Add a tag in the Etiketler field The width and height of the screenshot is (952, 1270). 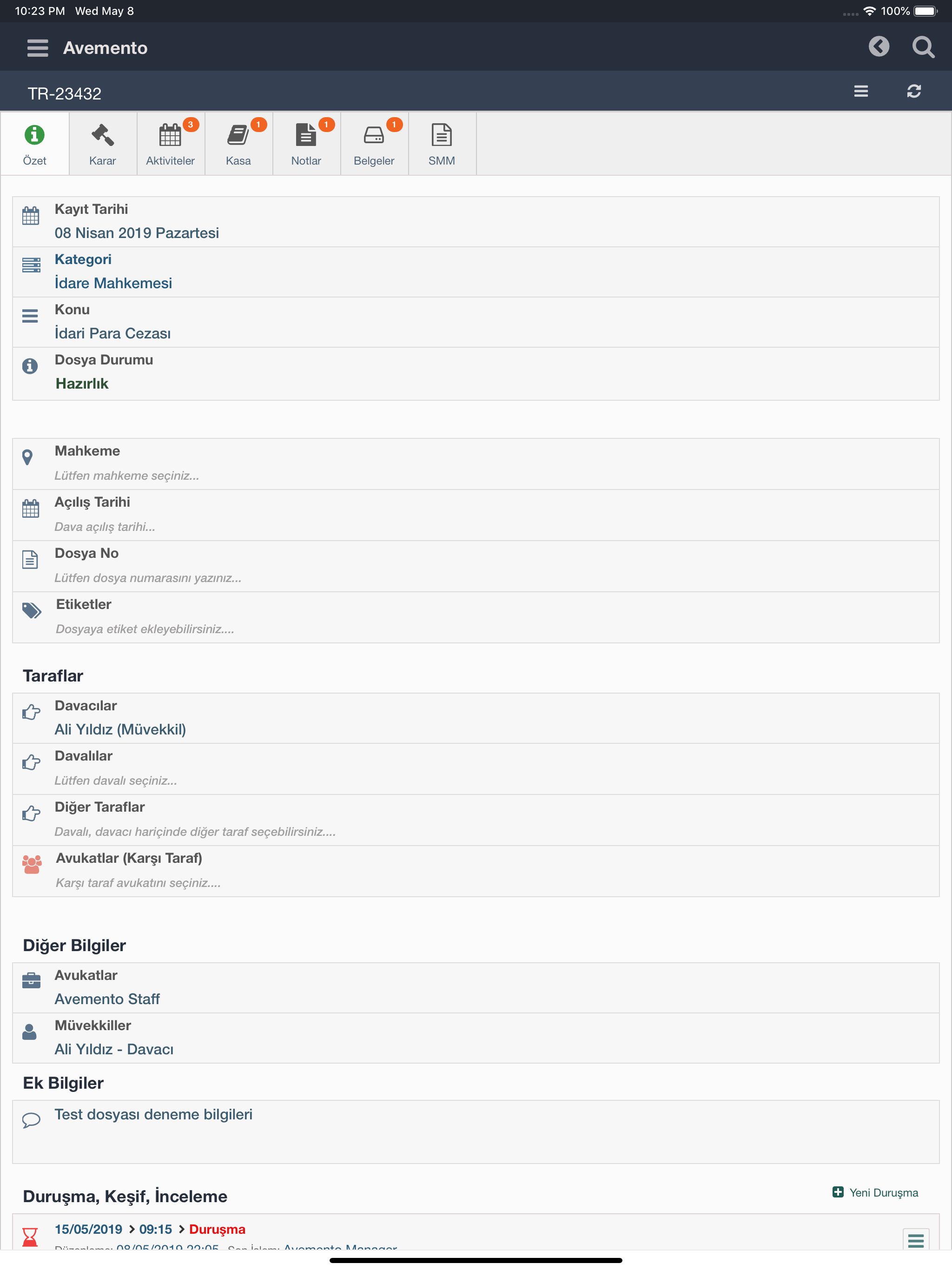coord(476,617)
